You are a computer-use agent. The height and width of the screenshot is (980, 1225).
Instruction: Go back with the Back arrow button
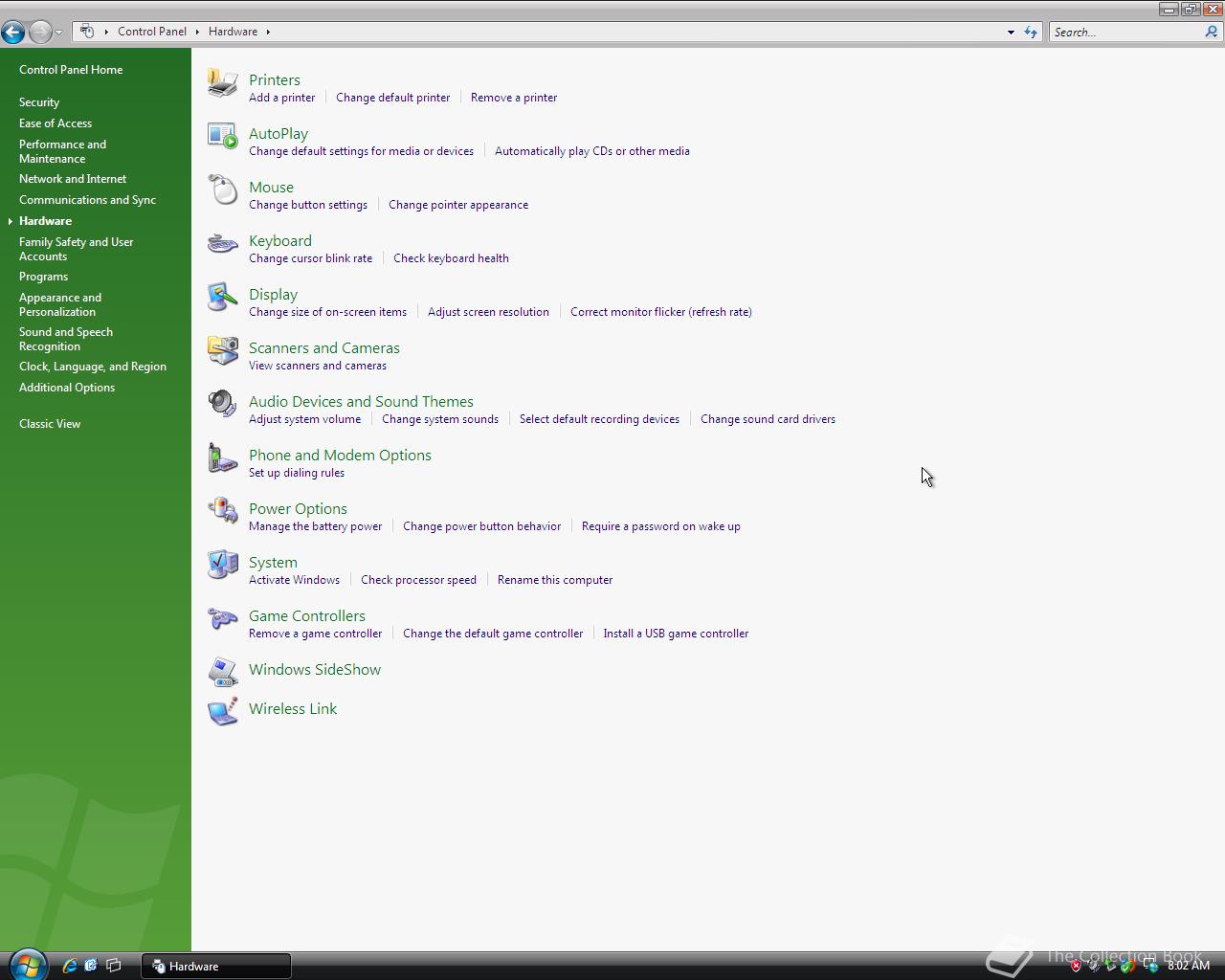pyautogui.click(x=13, y=32)
